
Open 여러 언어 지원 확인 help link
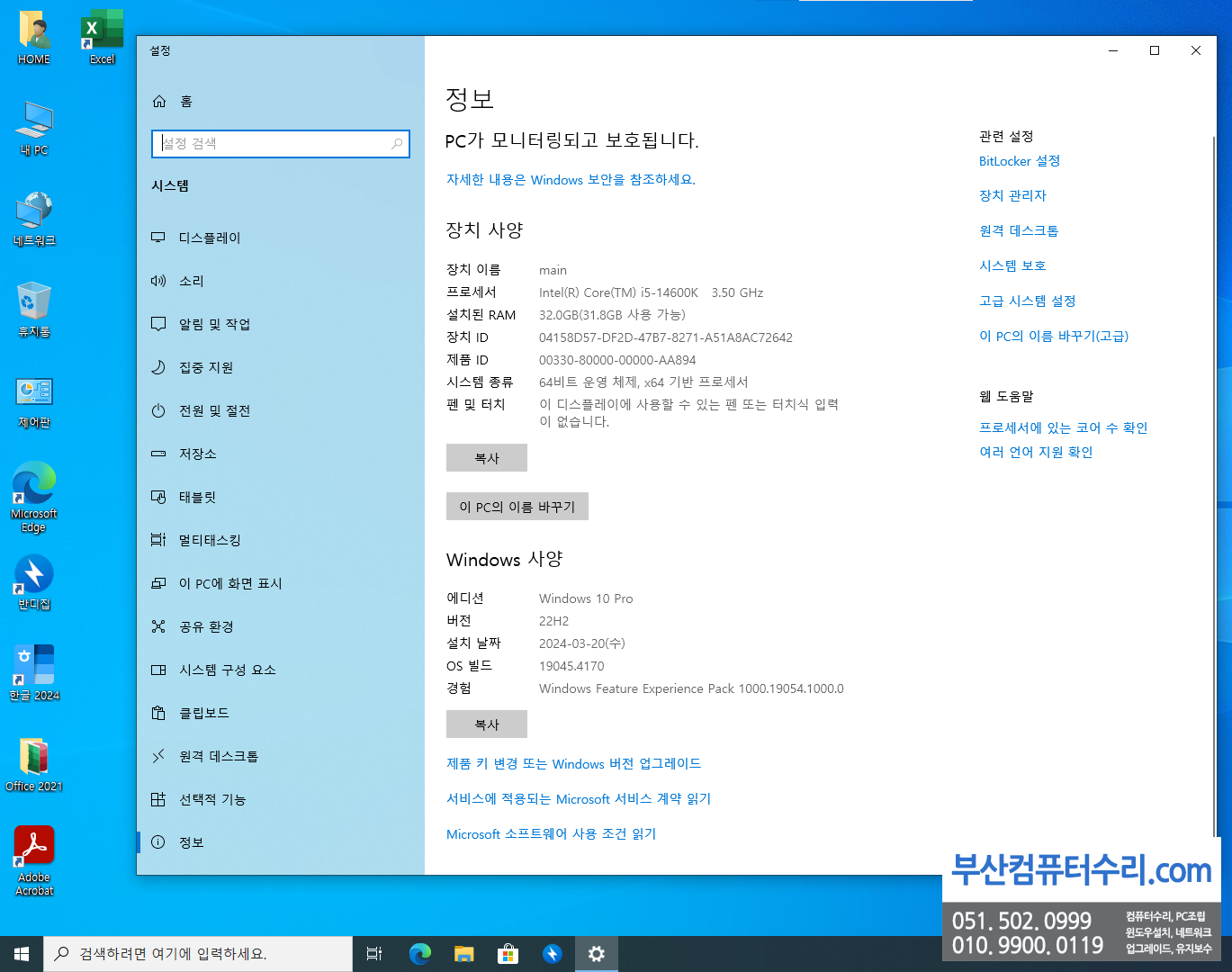pos(1036,452)
